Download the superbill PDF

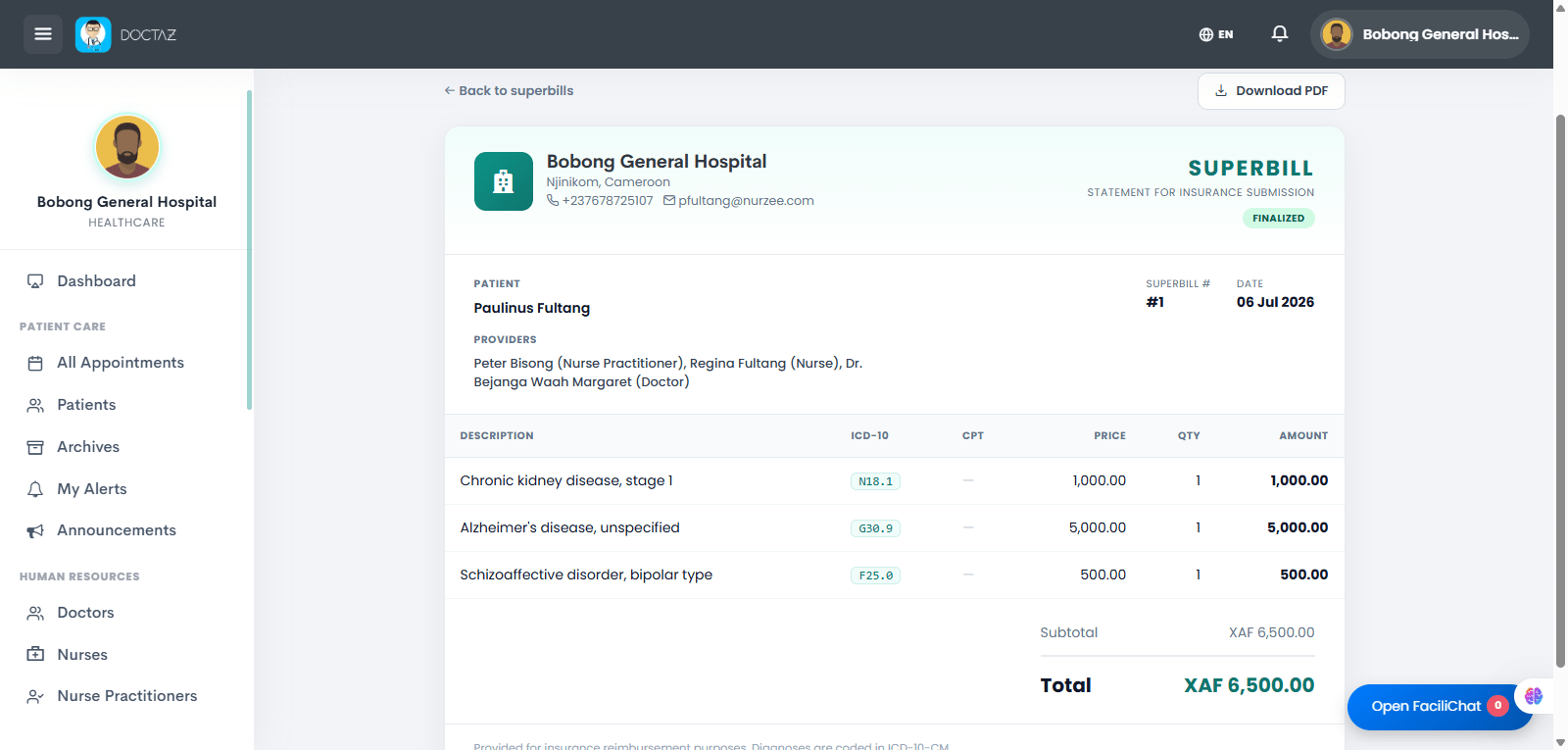coord(1271,90)
